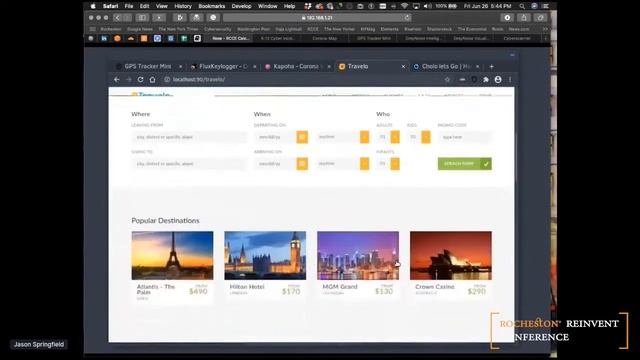Switch to the FluxKeylogger tab
This screenshot has height=360, width=640.
pos(223,66)
